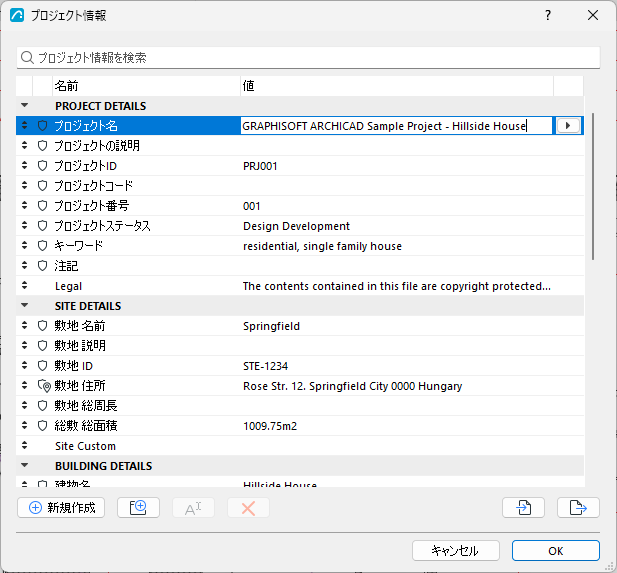Click the add new group icon button
617x573 pixels.
138,508
